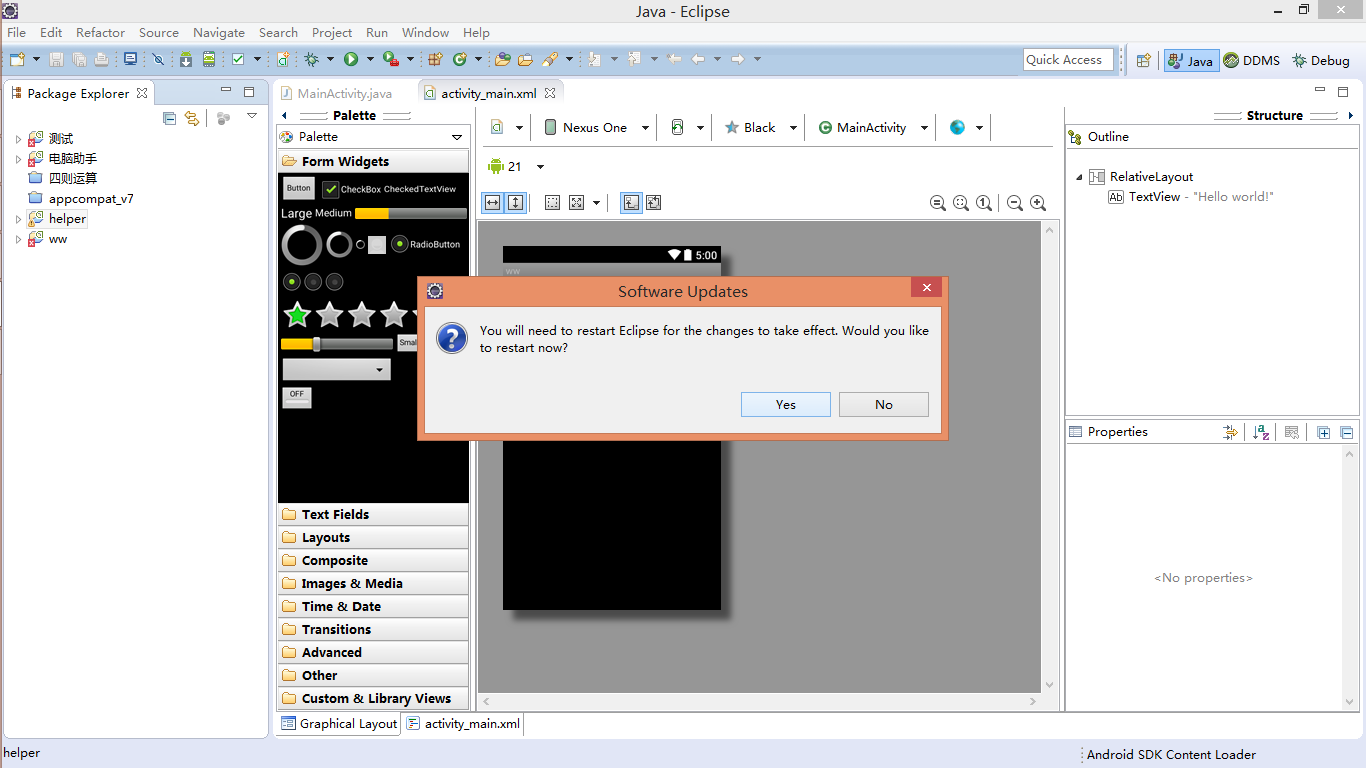Viewport: 1366px width, 768px height.
Task: Click Yes to restart Eclipse
Action: point(785,404)
